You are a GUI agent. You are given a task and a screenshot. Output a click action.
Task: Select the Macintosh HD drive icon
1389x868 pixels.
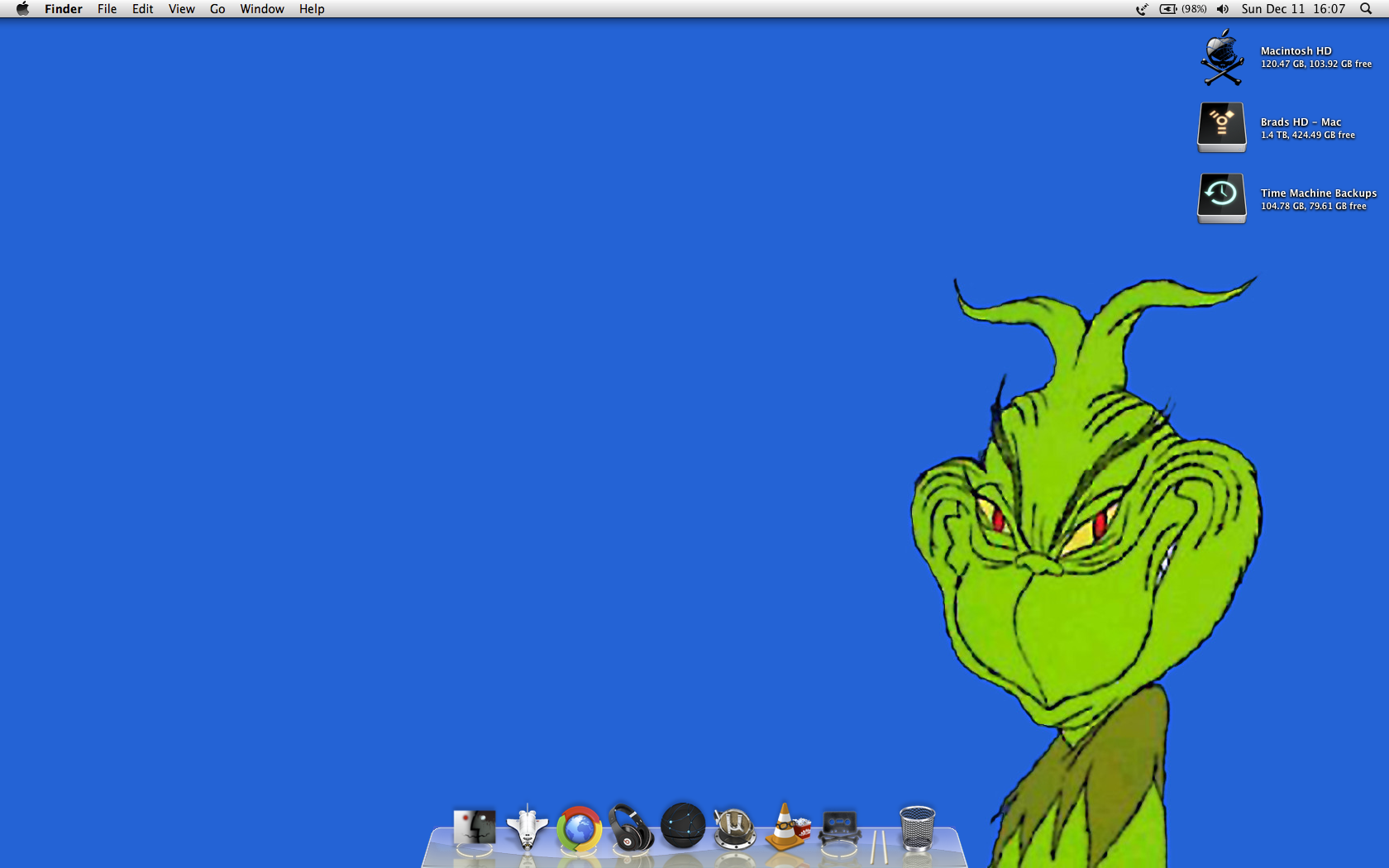tap(1222, 57)
